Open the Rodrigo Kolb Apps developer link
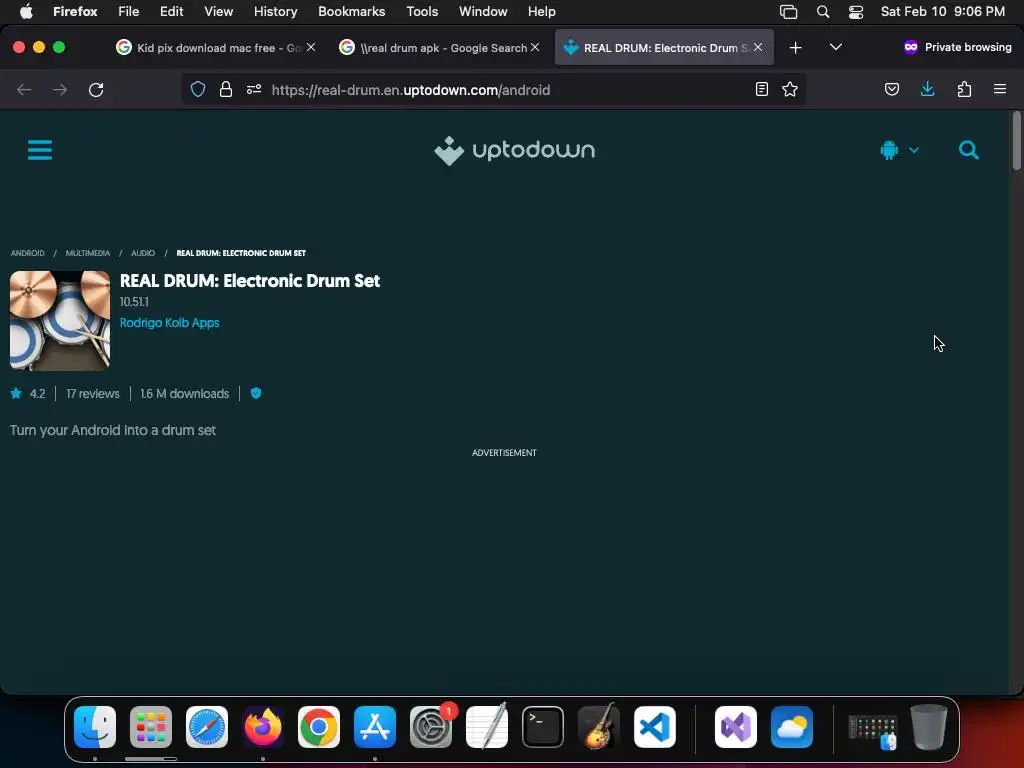Viewport: 1024px width, 768px height. [169, 323]
